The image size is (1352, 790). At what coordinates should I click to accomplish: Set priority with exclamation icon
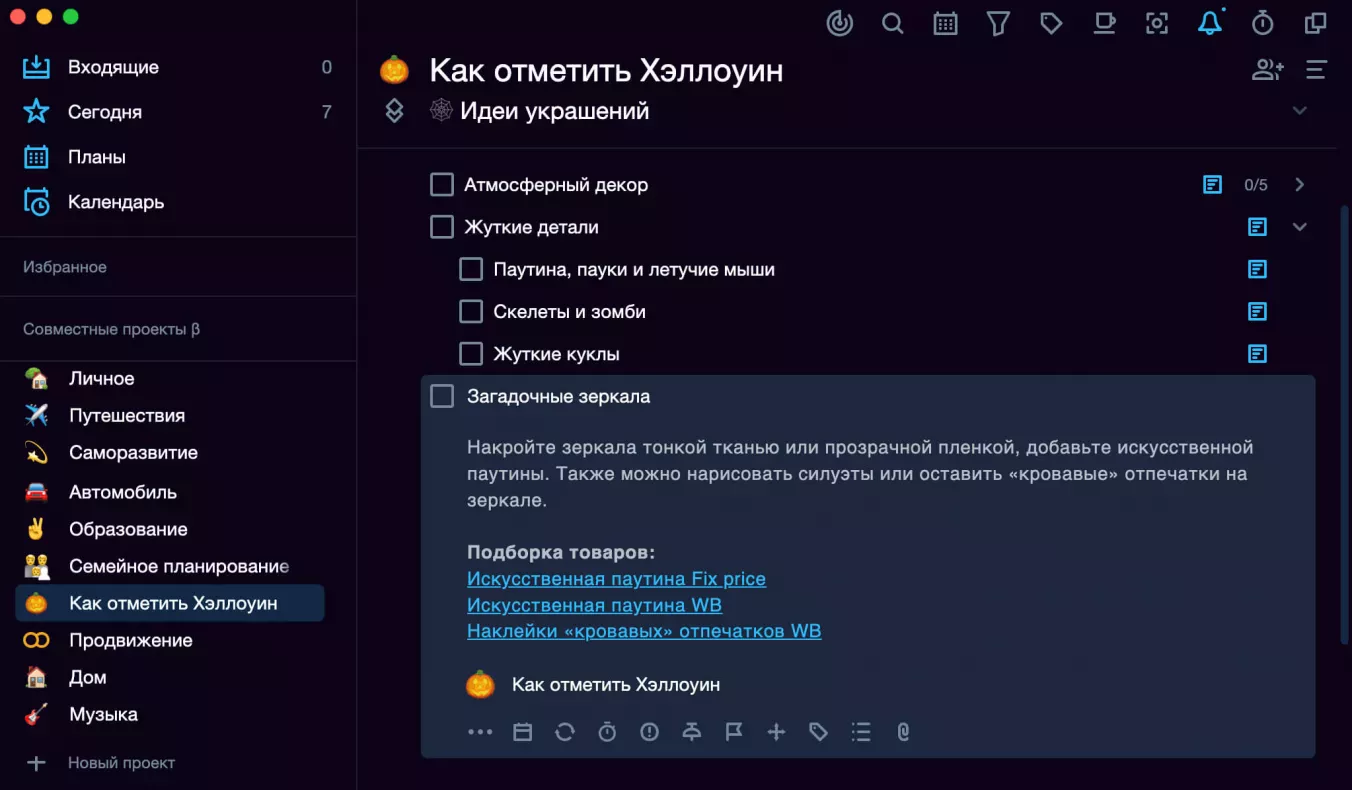pos(650,732)
